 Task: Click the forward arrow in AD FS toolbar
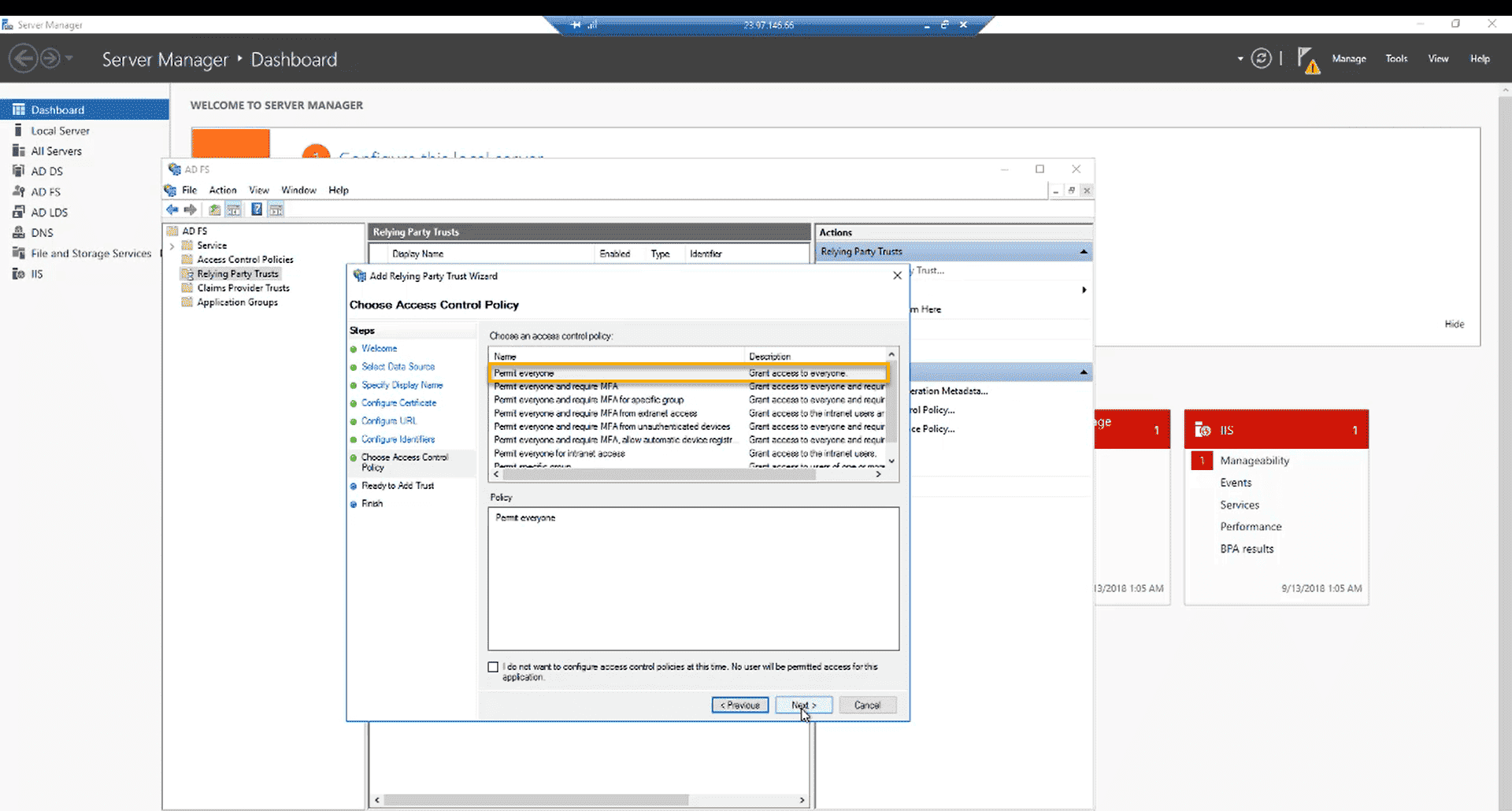pos(191,209)
